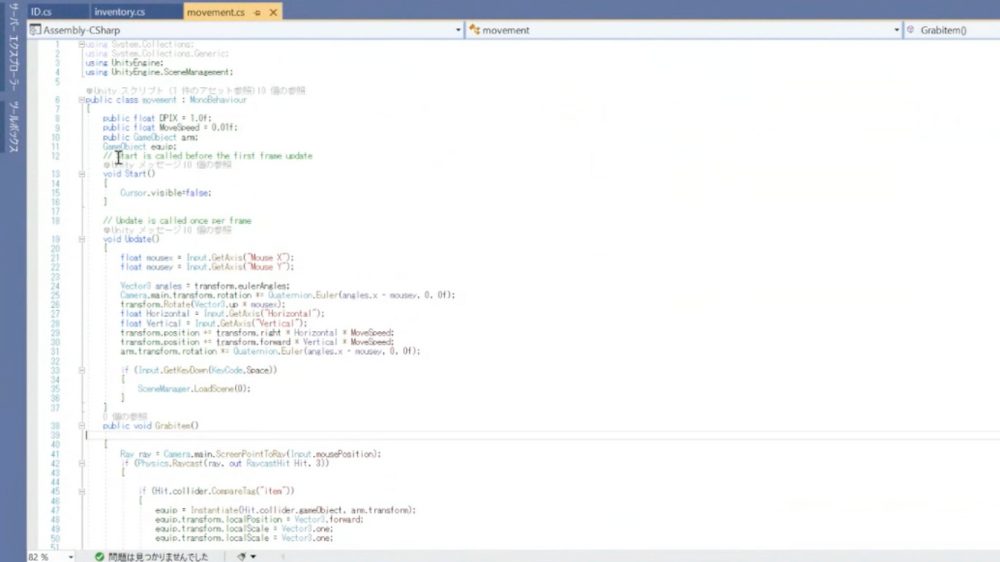Click the code cleanup brush icon
The image size is (1000, 562).
242,557
